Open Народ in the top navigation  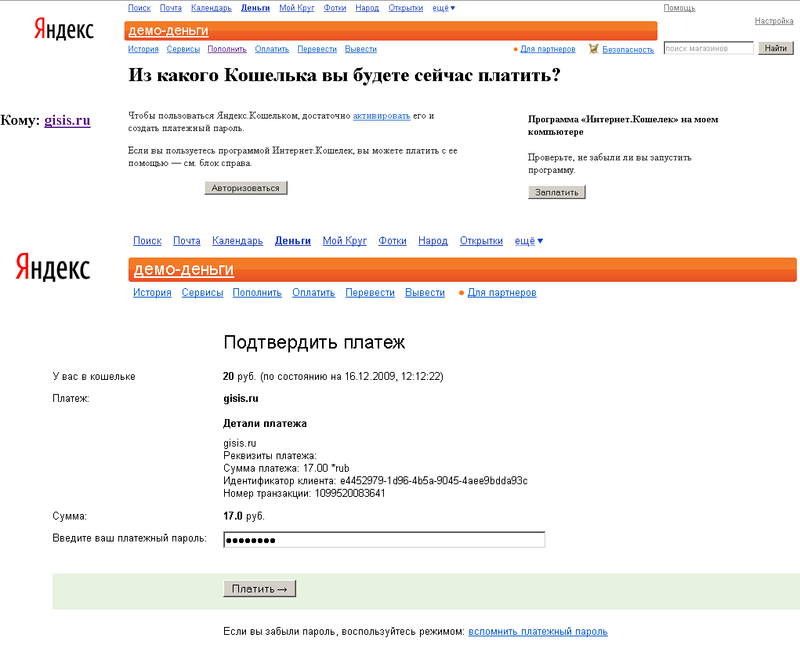pos(367,8)
